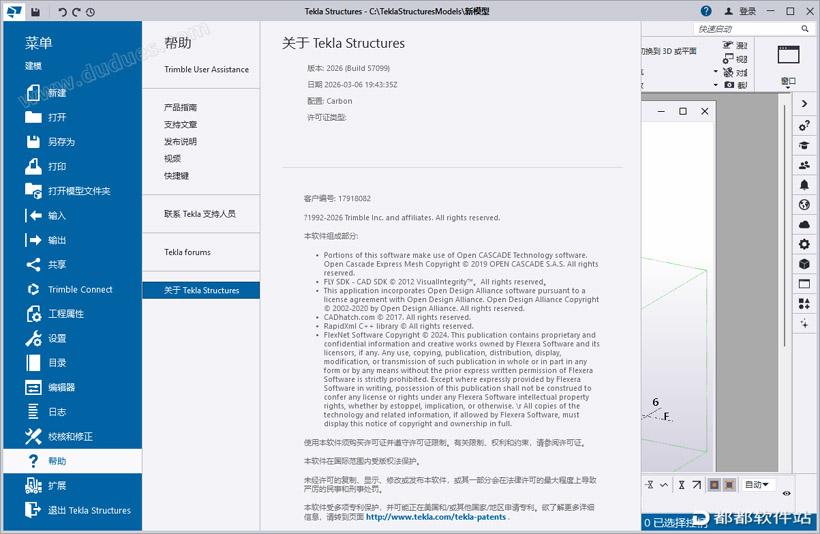820x534 pixels.
Task: Open 编辑器 editors menu entry
Action: pyautogui.click(x=73, y=388)
